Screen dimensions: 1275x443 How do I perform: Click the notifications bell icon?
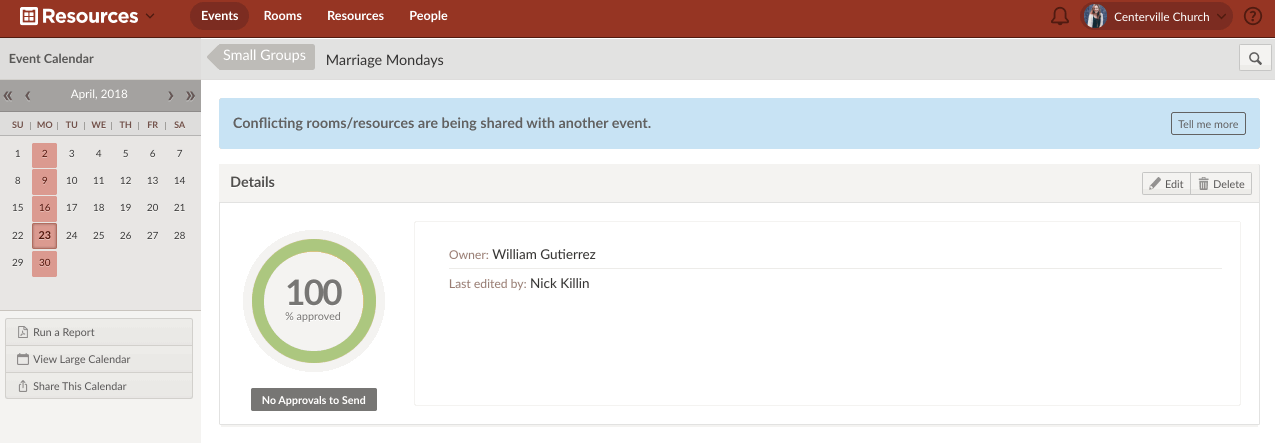1060,16
